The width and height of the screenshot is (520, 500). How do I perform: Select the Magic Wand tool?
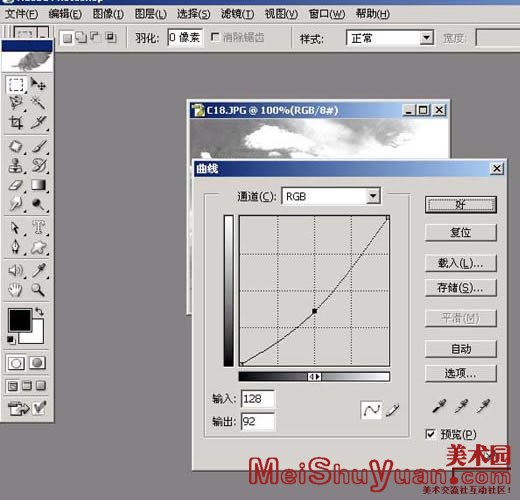38,103
